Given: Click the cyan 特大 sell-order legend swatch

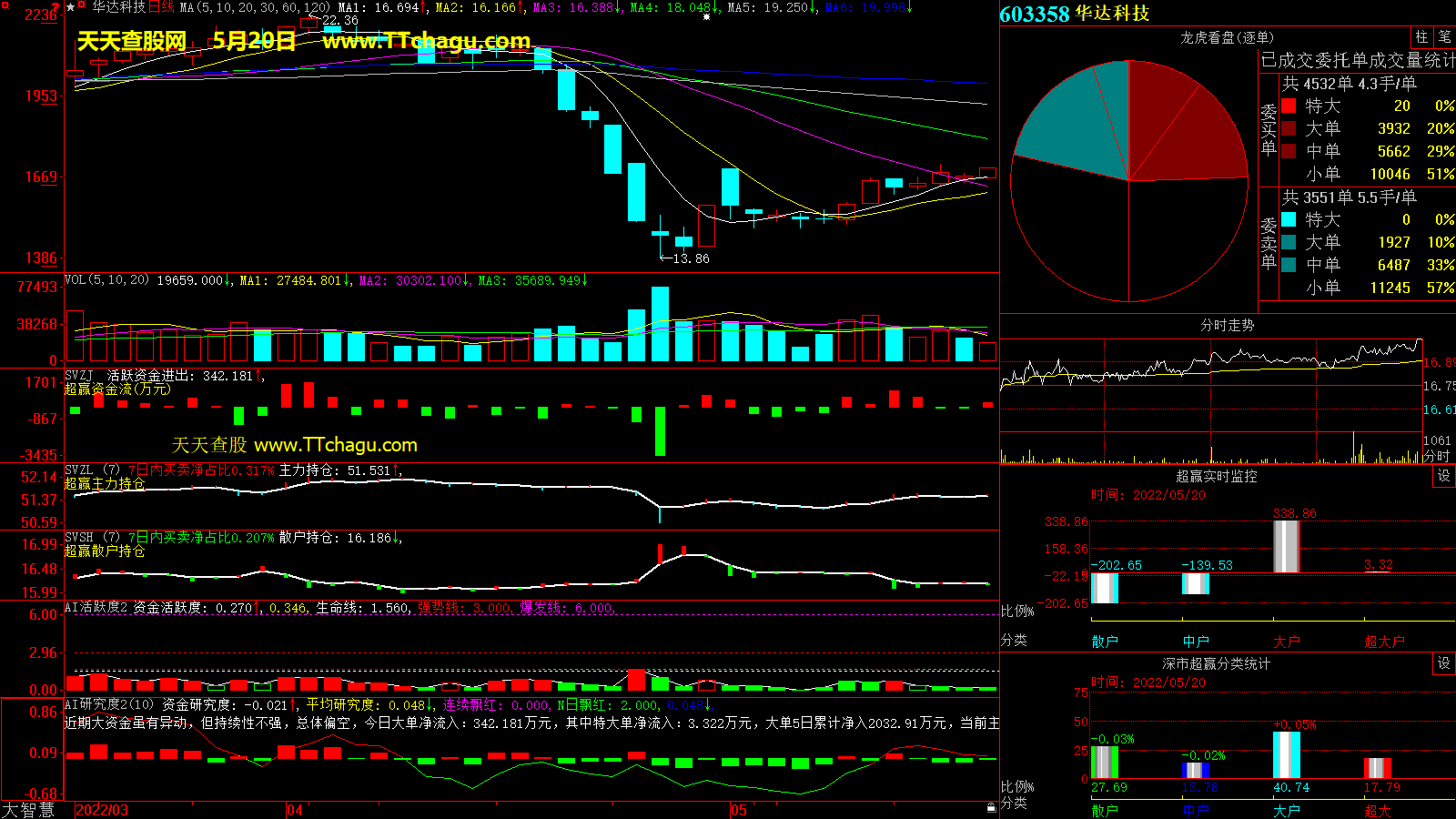Looking at the screenshot, I should coord(1289,219).
